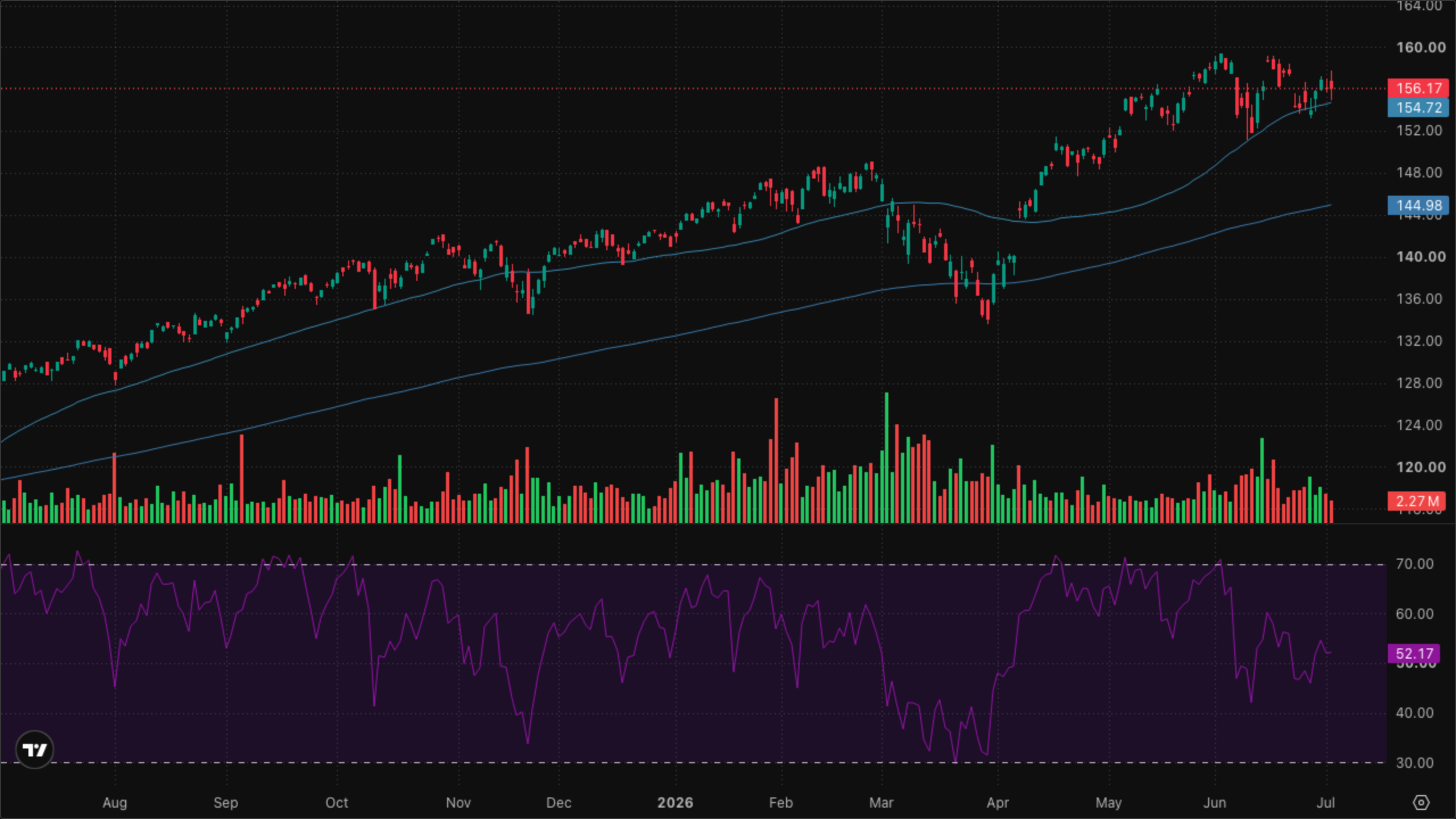Open the TradingView logo link
This screenshot has height=819, width=1456.
(35, 750)
